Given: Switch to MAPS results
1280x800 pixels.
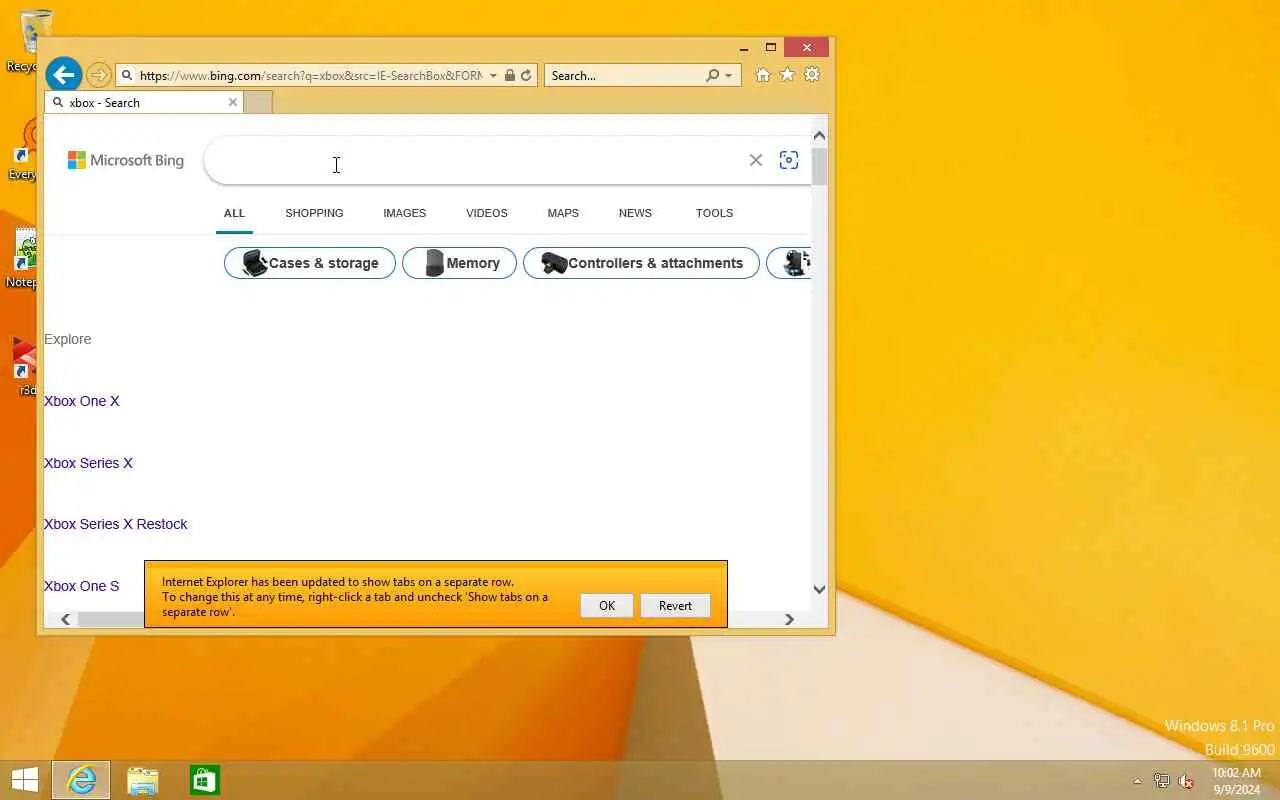Looking at the screenshot, I should [x=563, y=213].
